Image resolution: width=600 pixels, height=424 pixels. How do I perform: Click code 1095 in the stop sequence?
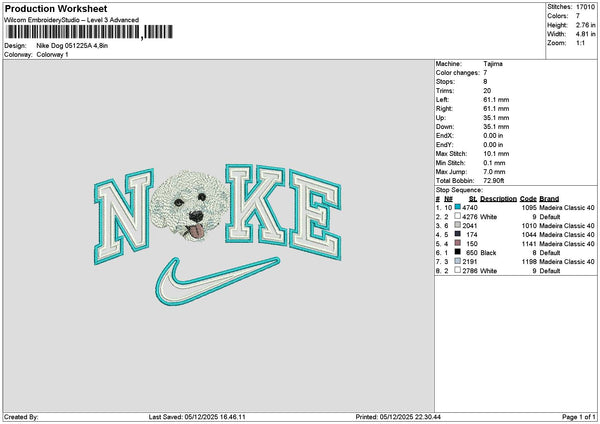(529, 208)
